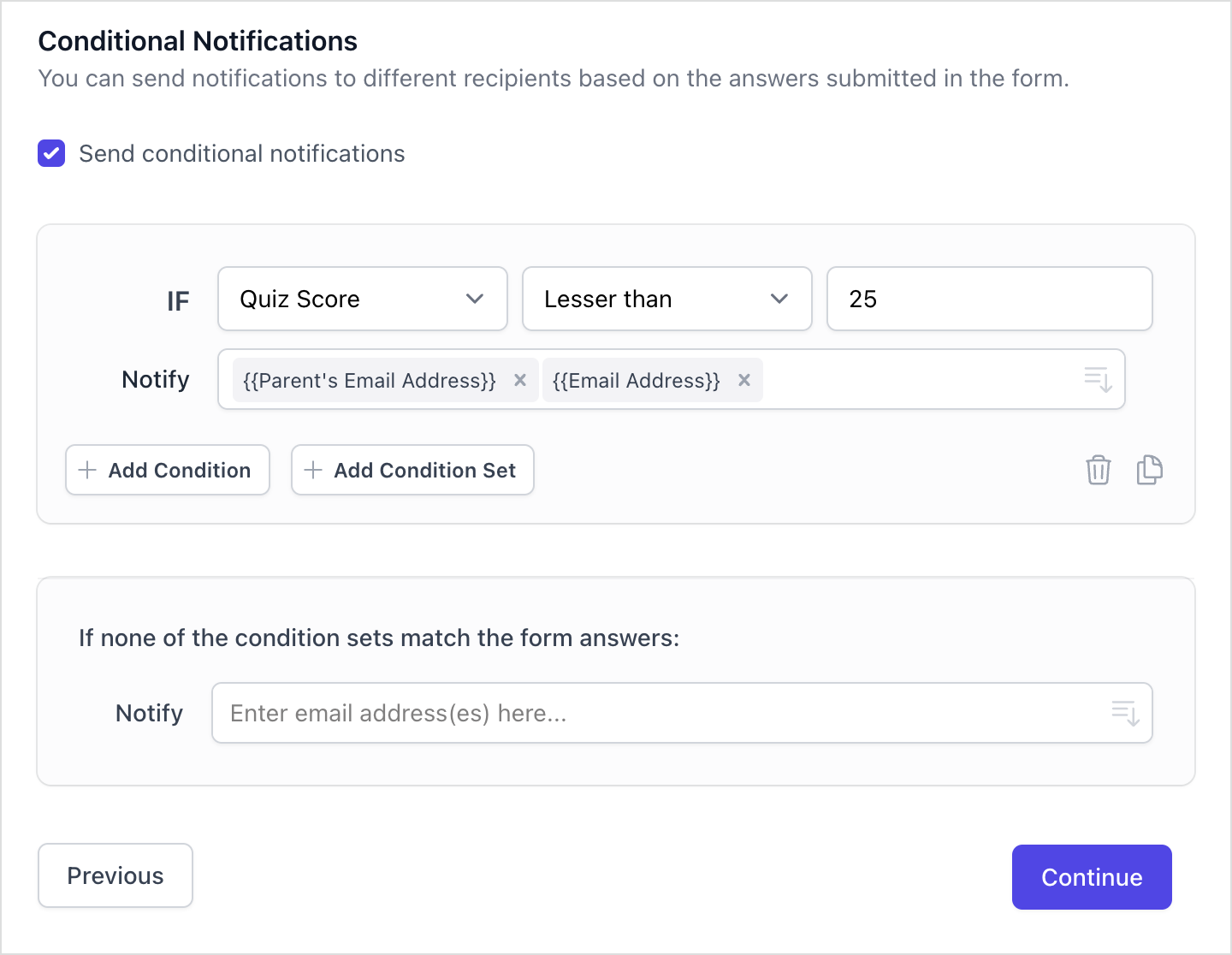This screenshot has height=955, width=1232.
Task: Click empty space in the conditional Notify recipients box
Action: pos(915,379)
